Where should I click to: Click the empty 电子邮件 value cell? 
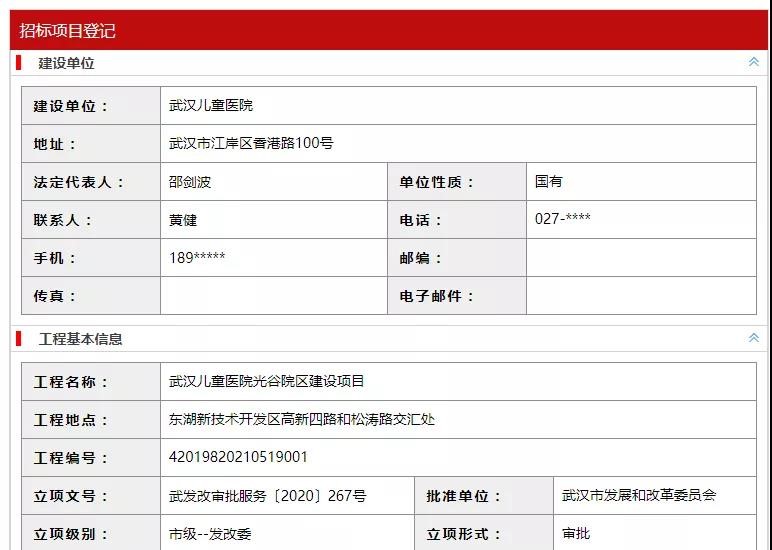pos(641,295)
